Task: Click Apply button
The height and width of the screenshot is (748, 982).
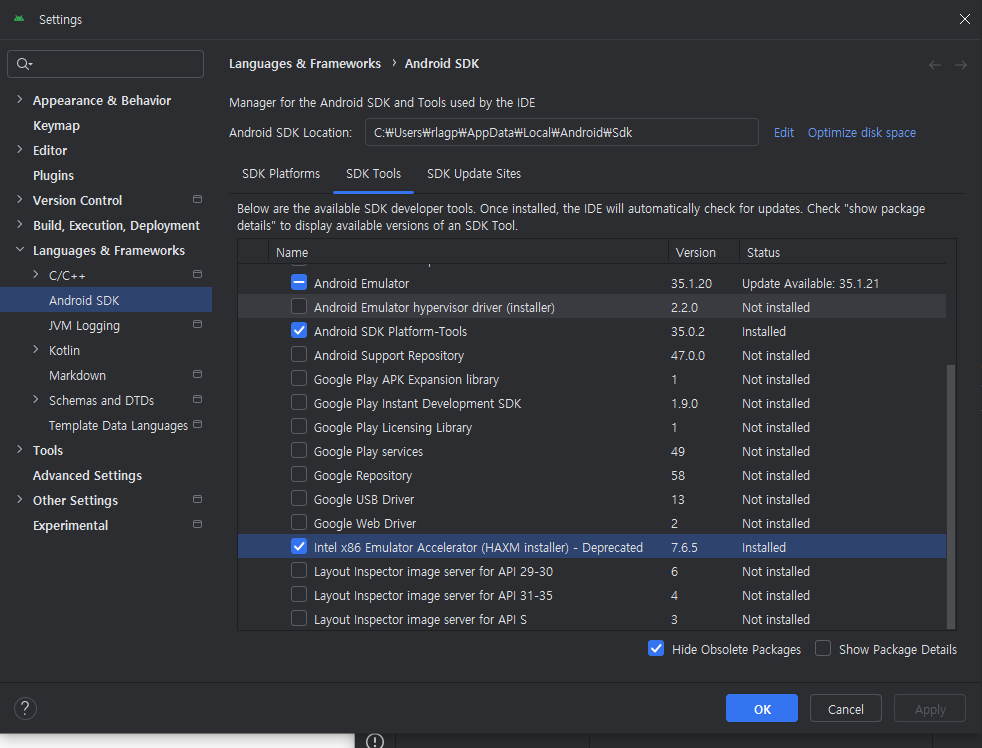Action: (x=930, y=709)
